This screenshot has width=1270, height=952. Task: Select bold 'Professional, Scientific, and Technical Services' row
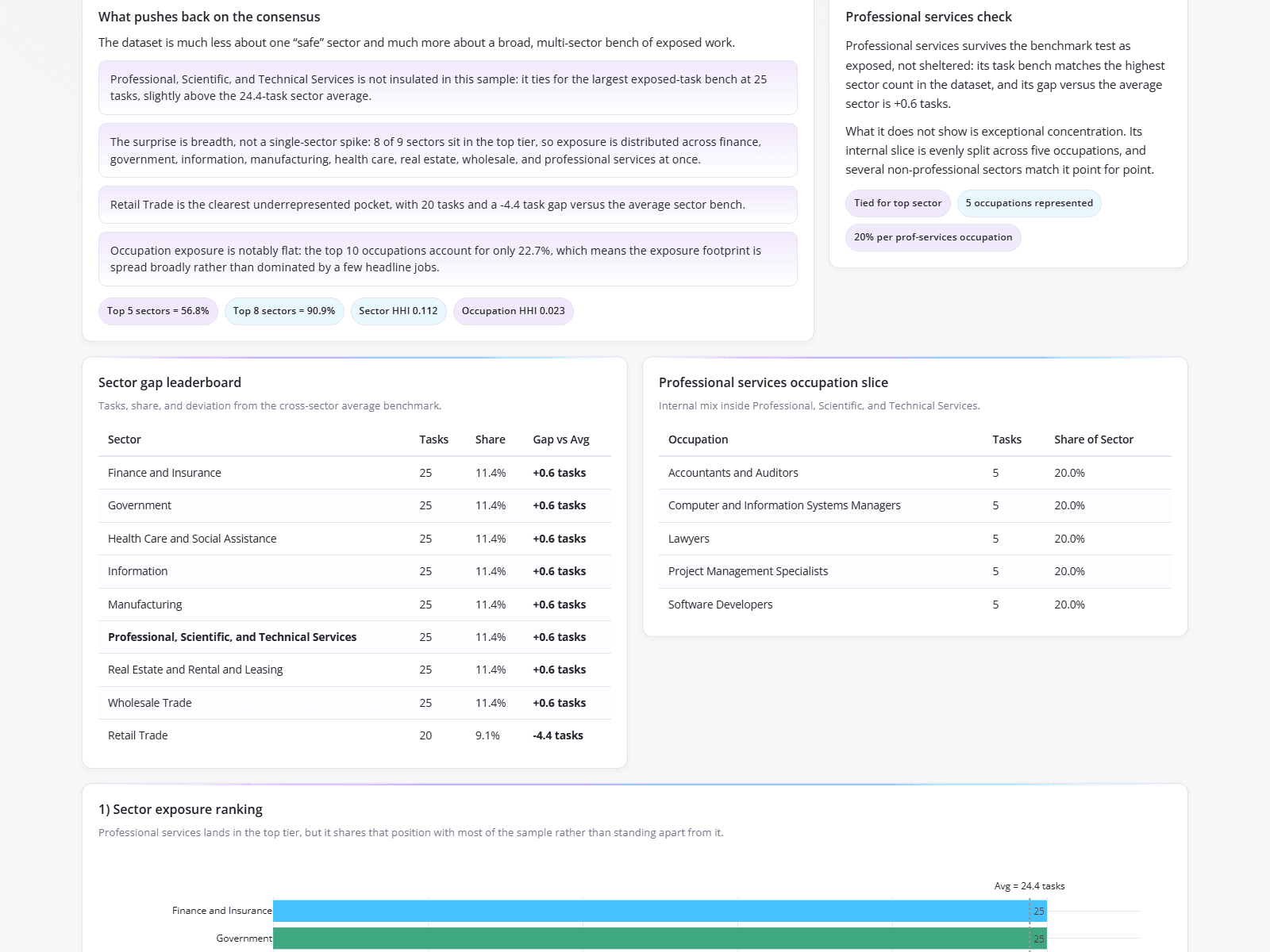click(355, 637)
